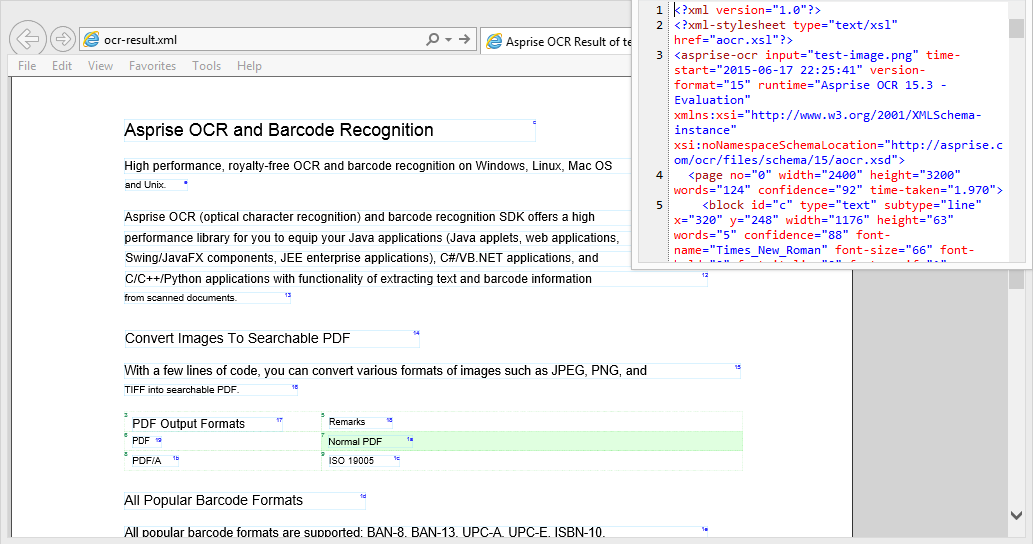This screenshot has height=544, width=1033.
Task: Select the green highlighted Normal PDF cell
Action: (x=532, y=441)
